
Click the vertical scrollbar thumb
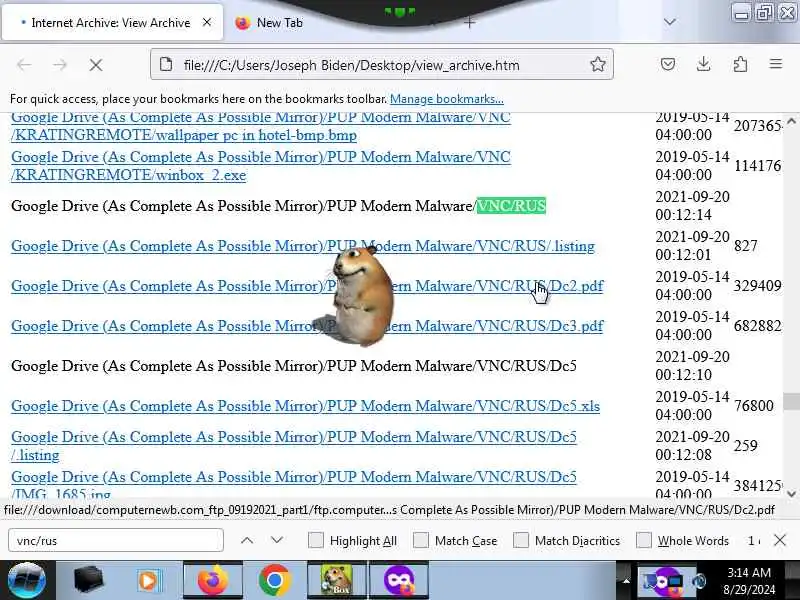point(791,401)
